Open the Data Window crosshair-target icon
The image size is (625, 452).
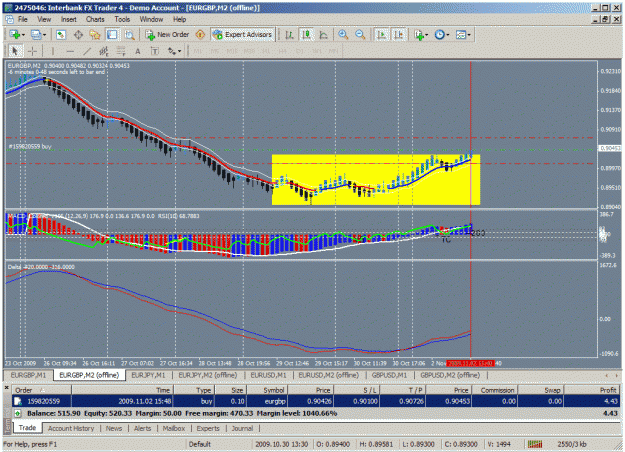pyautogui.click(x=78, y=35)
